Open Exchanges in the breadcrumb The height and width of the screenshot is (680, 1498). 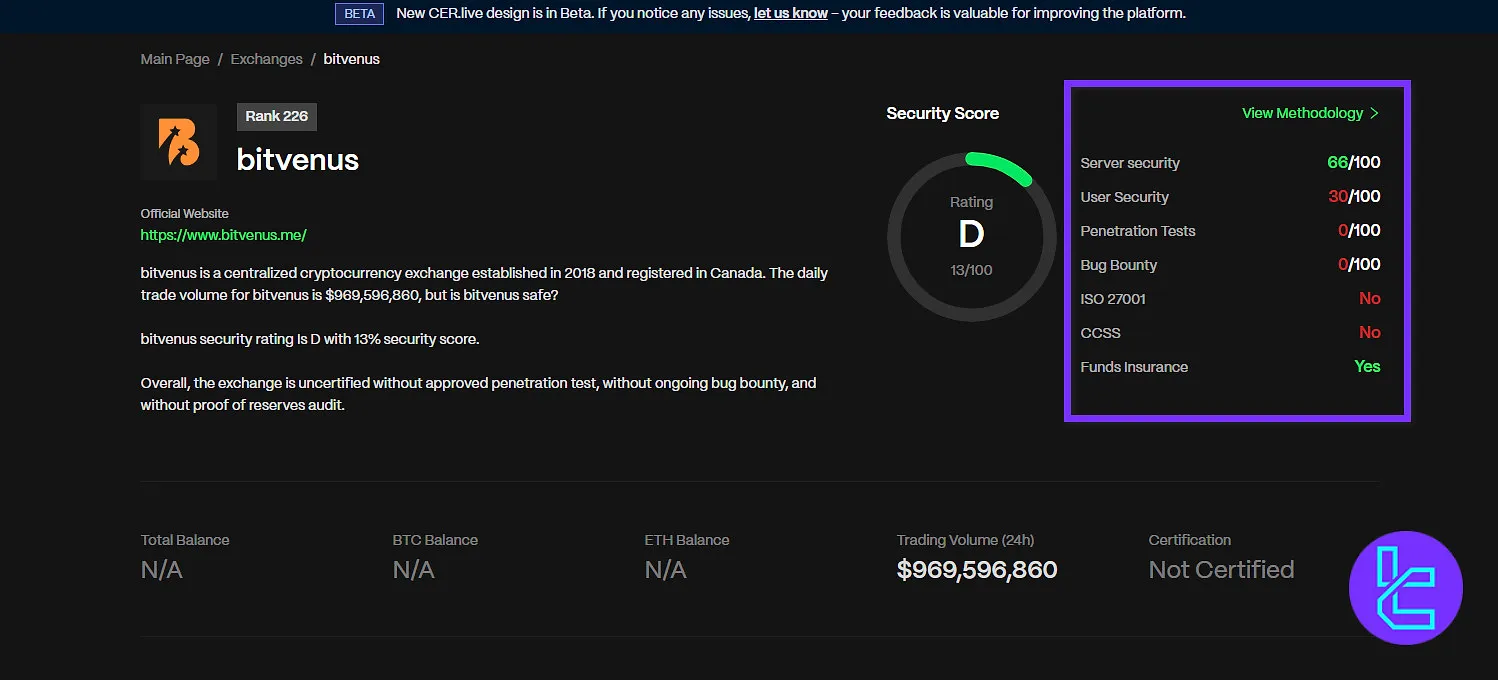[x=266, y=59]
